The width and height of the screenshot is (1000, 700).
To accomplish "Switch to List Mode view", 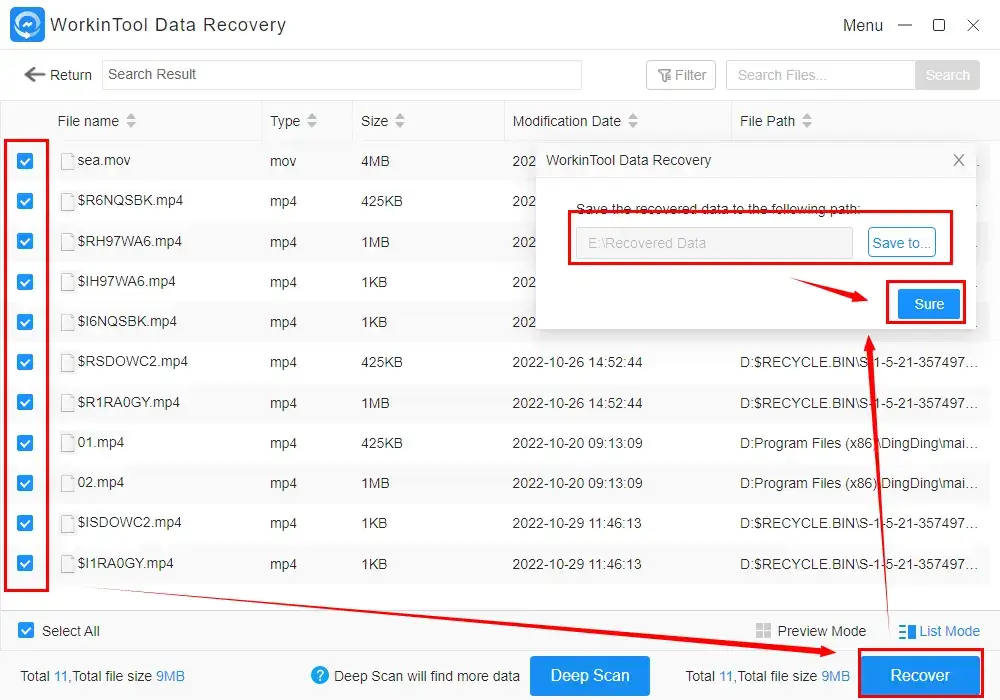I will pos(939,631).
